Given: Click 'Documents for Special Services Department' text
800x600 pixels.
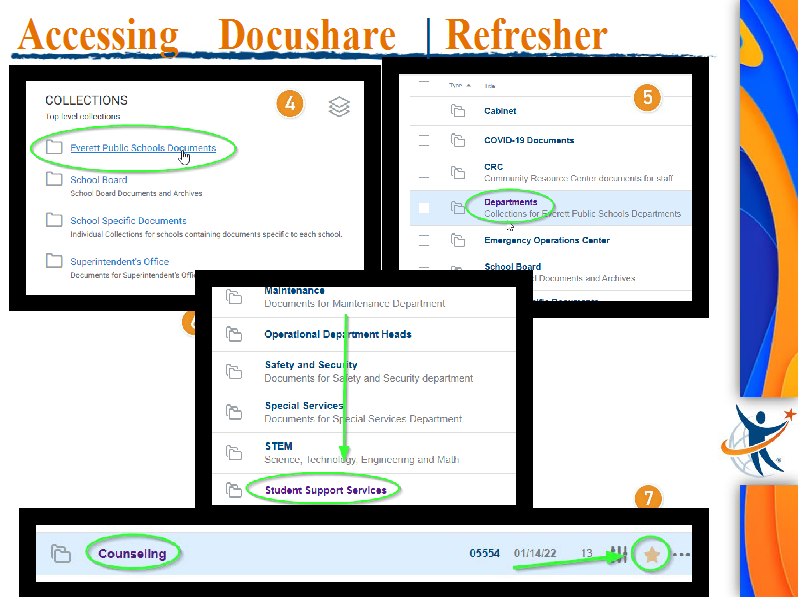Looking at the screenshot, I should (x=363, y=419).
